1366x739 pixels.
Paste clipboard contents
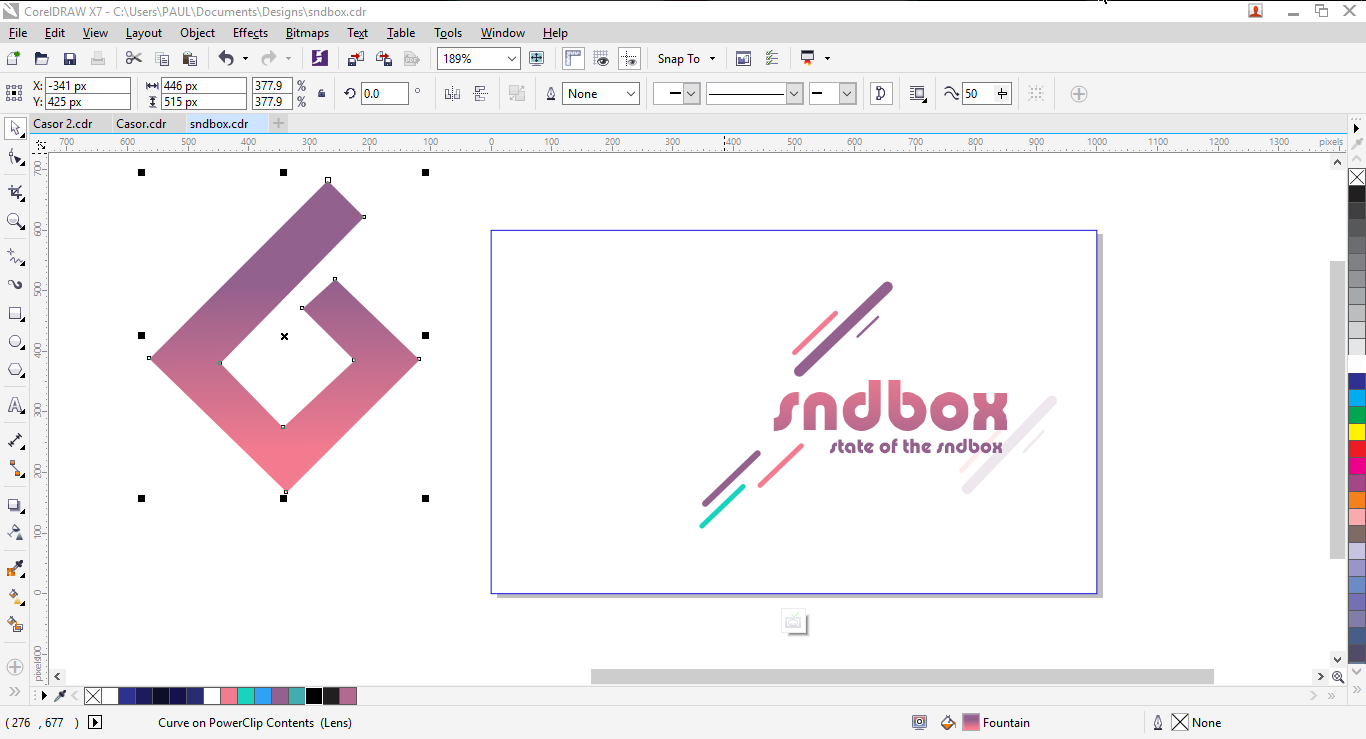[190, 59]
